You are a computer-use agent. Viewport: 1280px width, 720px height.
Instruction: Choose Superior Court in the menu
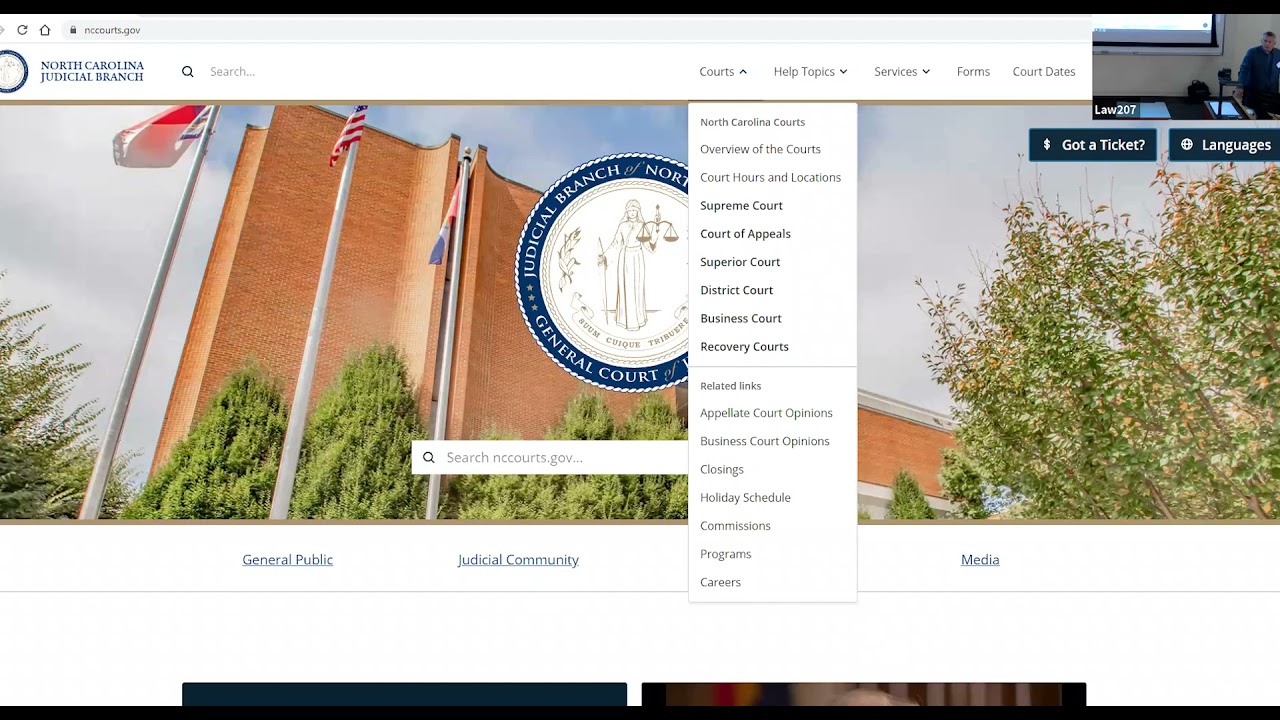coord(740,262)
